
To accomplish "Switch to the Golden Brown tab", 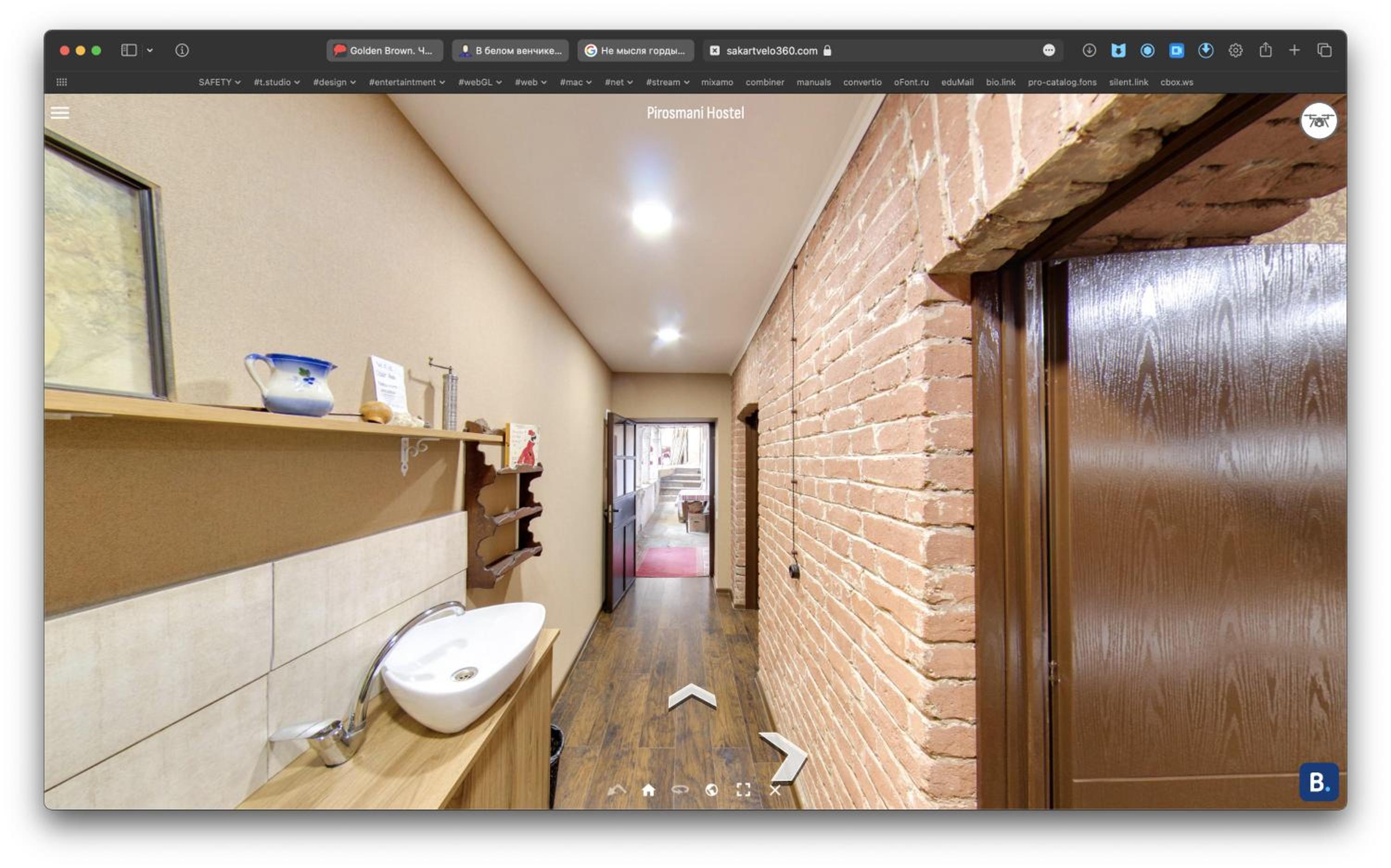I will coord(385,51).
